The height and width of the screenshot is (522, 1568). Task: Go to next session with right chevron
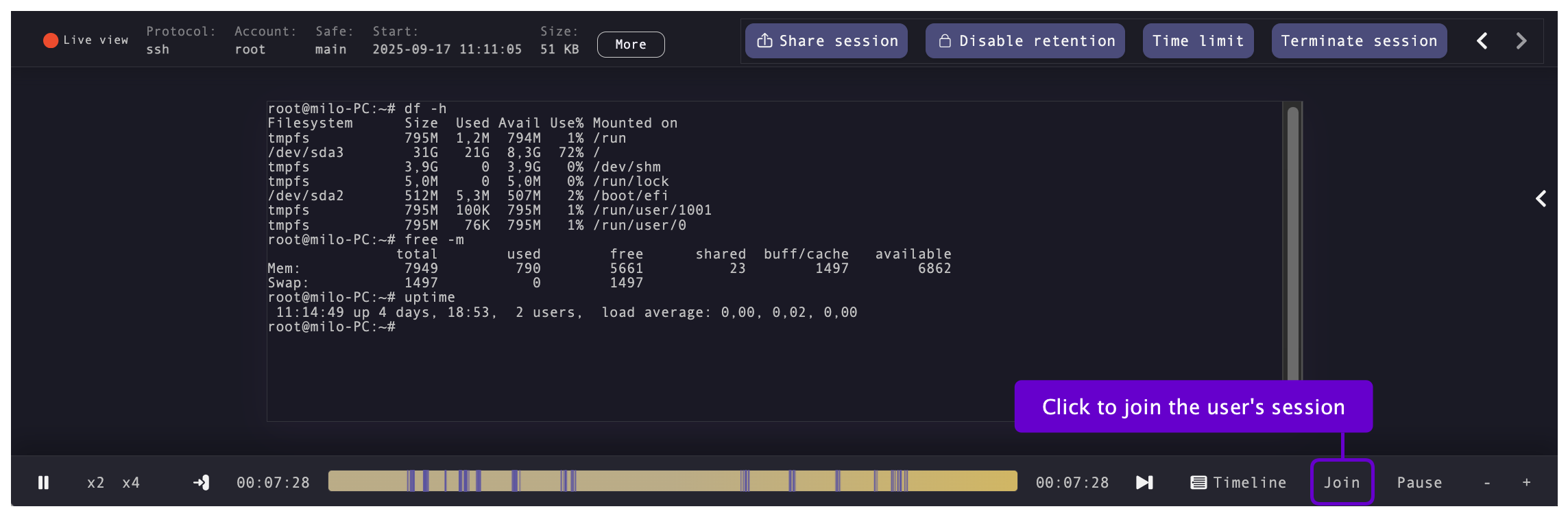pyautogui.click(x=1521, y=41)
